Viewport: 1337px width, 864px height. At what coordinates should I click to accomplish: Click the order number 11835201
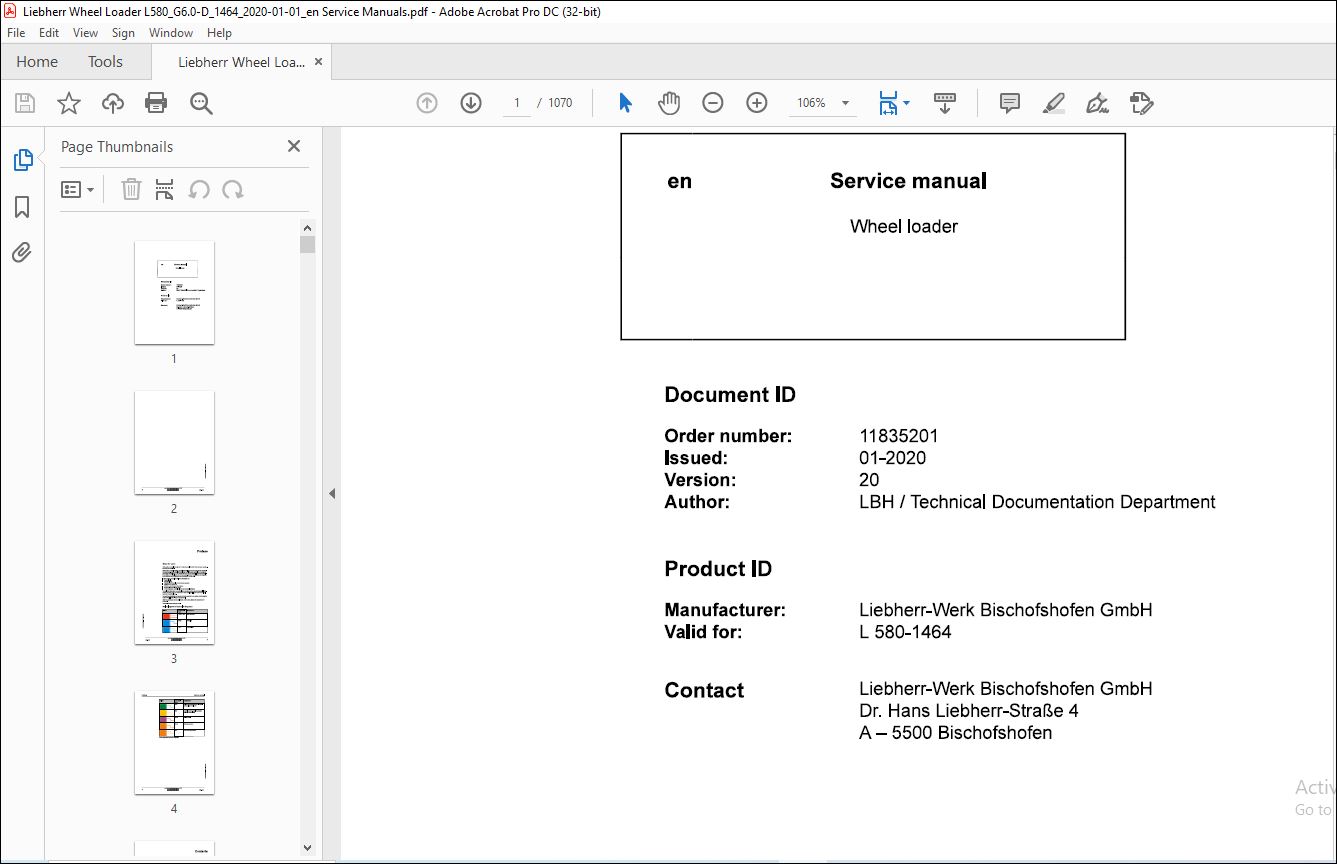click(x=899, y=436)
